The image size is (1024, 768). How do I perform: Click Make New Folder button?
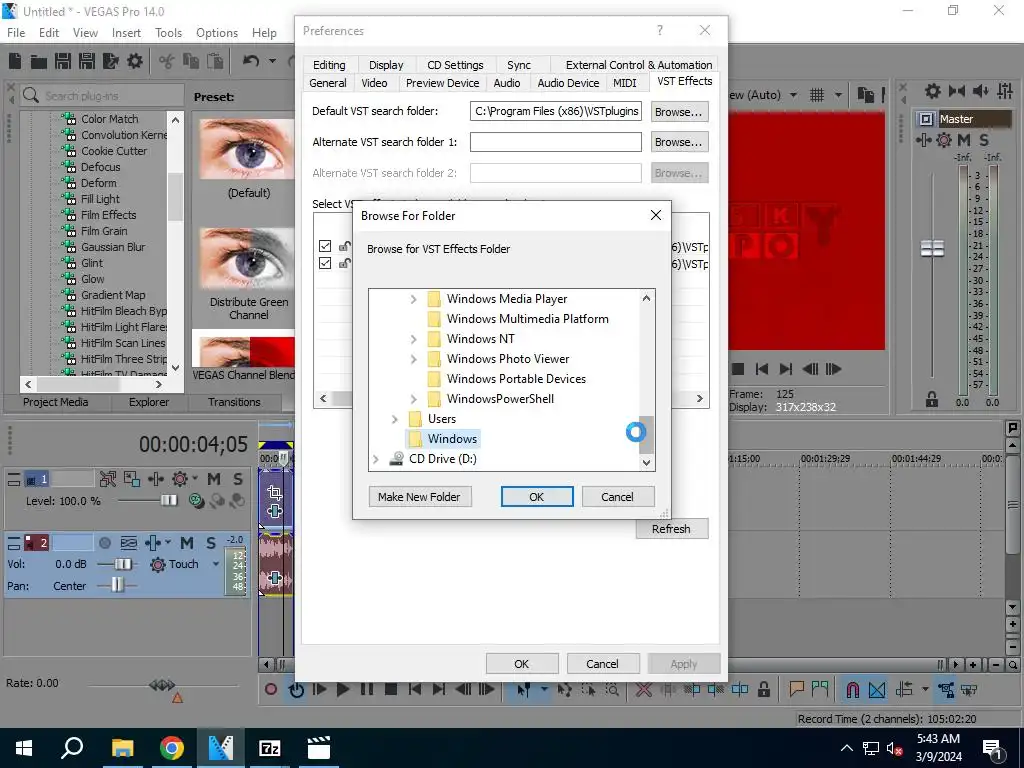419,497
